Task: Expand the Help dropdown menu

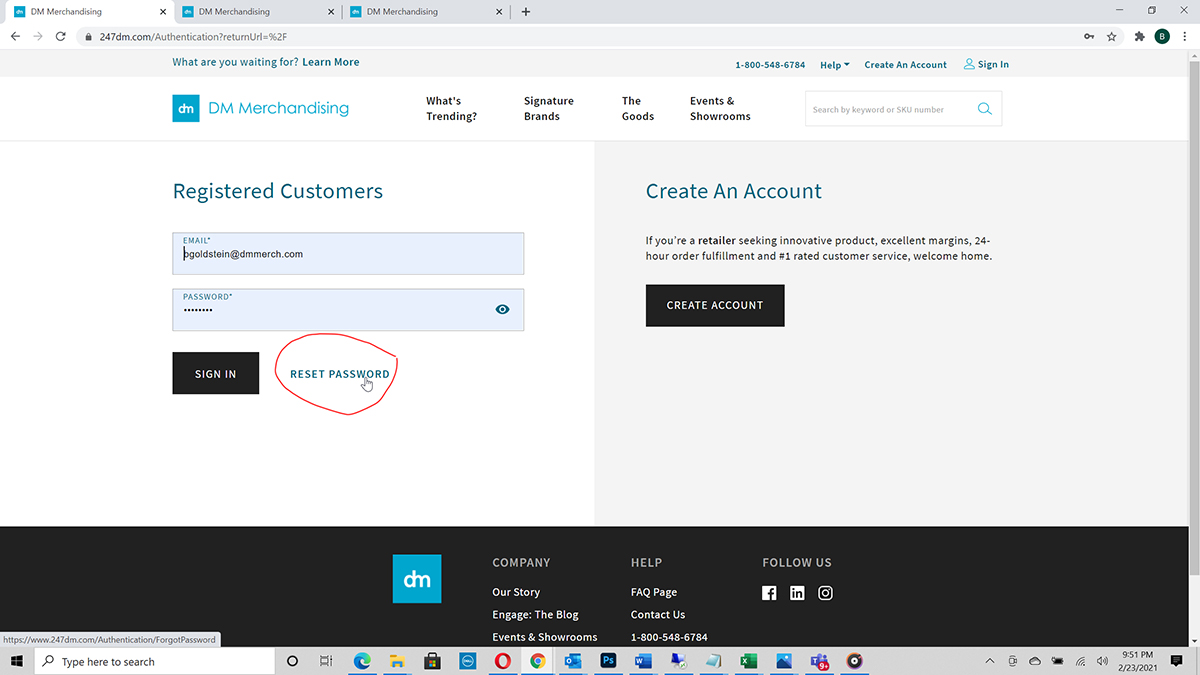Action: (834, 65)
